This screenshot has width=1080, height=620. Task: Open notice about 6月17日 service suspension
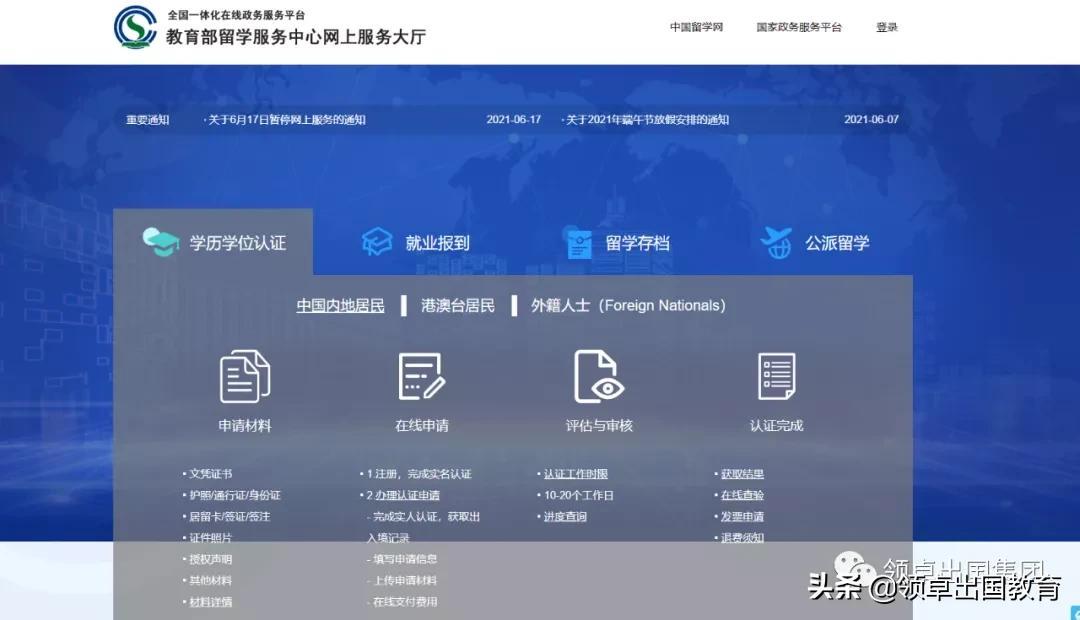tap(286, 120)
